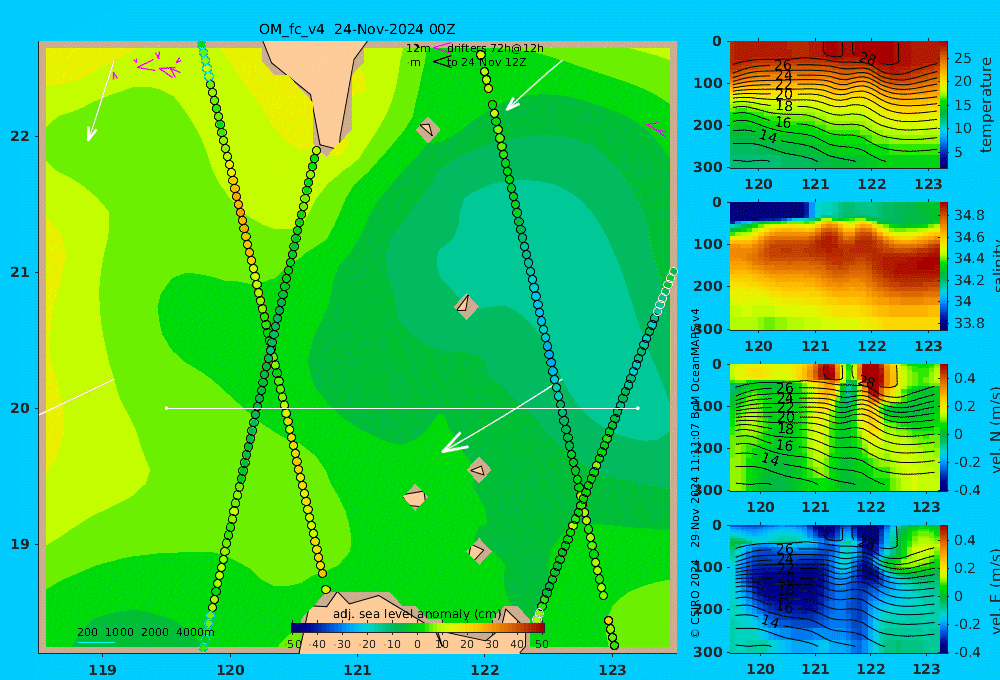The image size is (1000, 680).
Task: Click longitude label 119 on main map
Action: pos(103,670)
